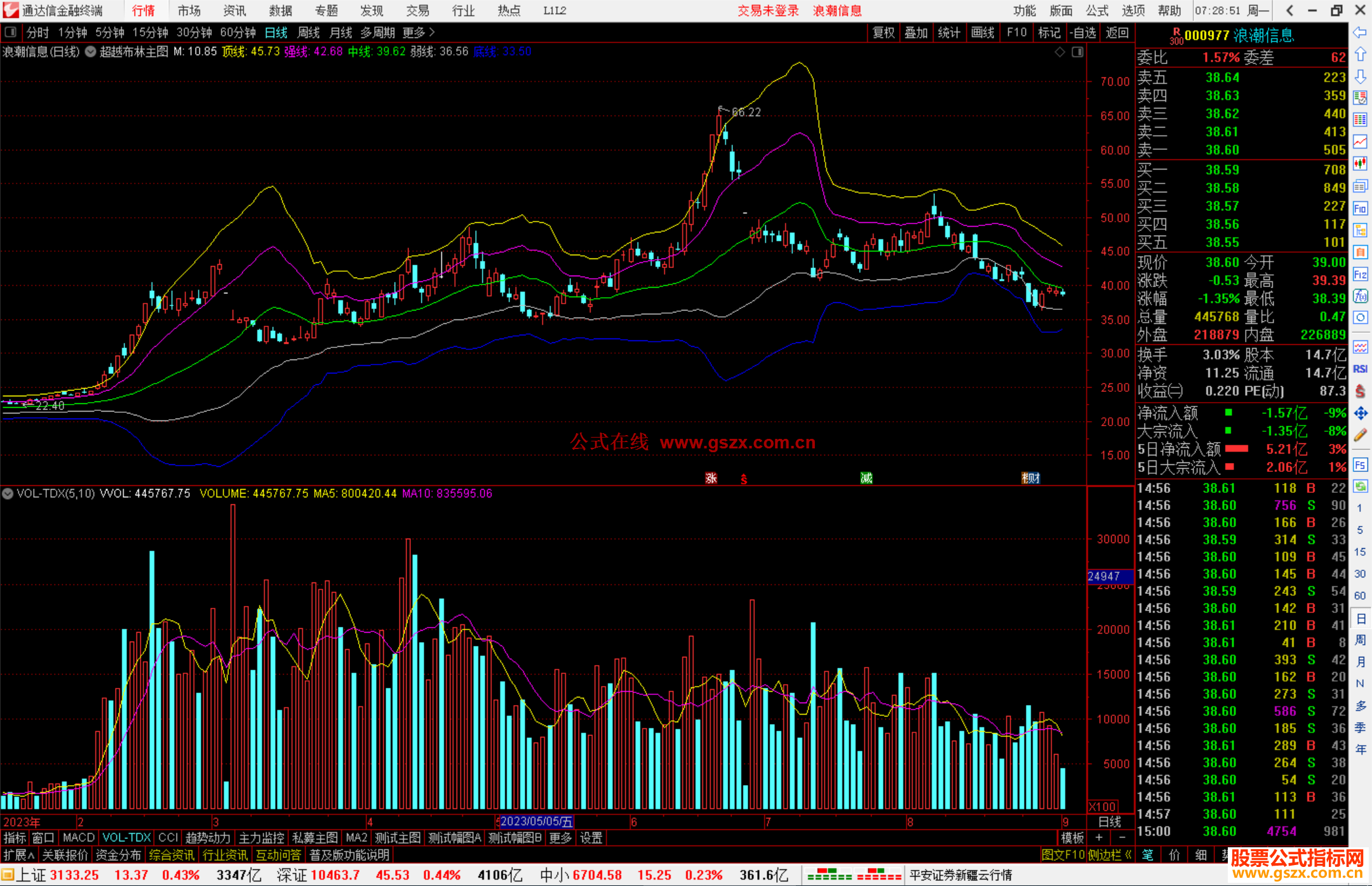Click the RSI indicator sidebar icon
The image size is (1372, 886).
(1360, 369)
